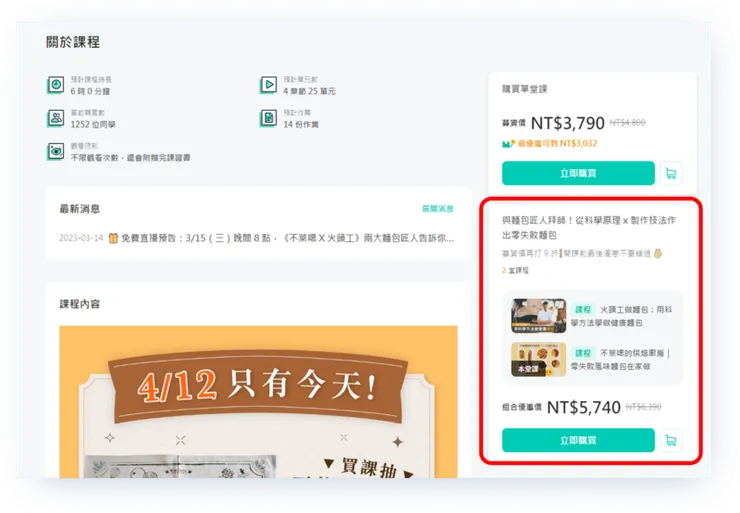Add NT$5,740 bundle to cart
The height and width of the screenshot is (513, 740).
671,440
